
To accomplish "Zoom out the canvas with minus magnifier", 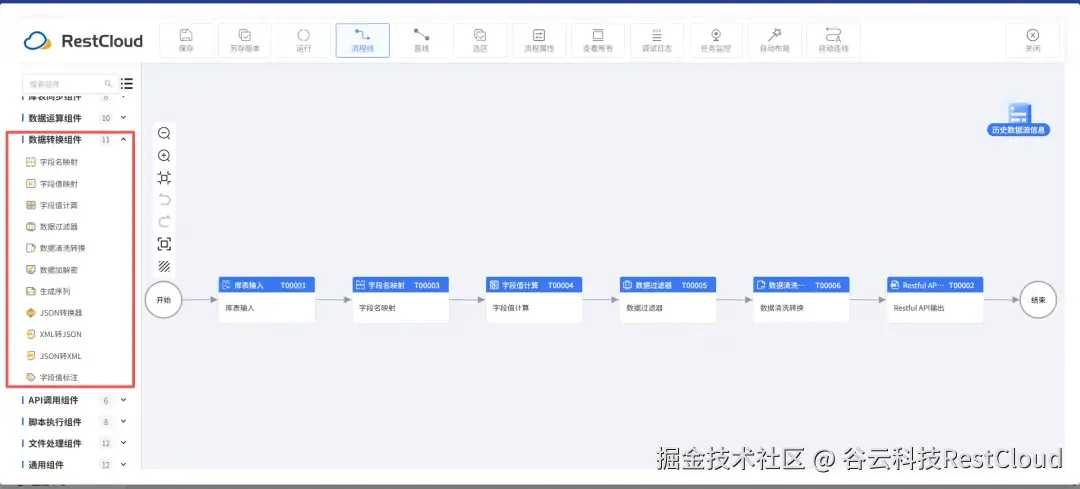I will (164, 134).
